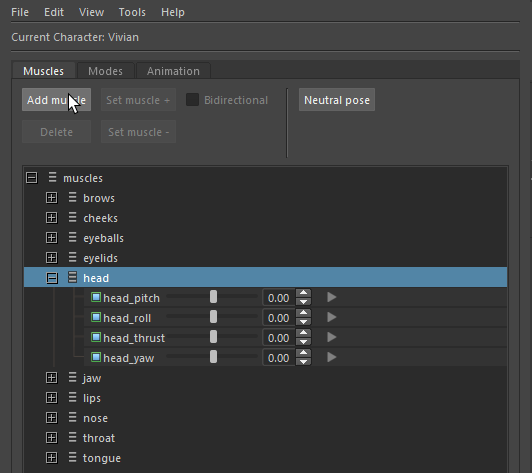
Task: Decrease head_thrust value with down stepper arrow
Action: click(303, 342)
